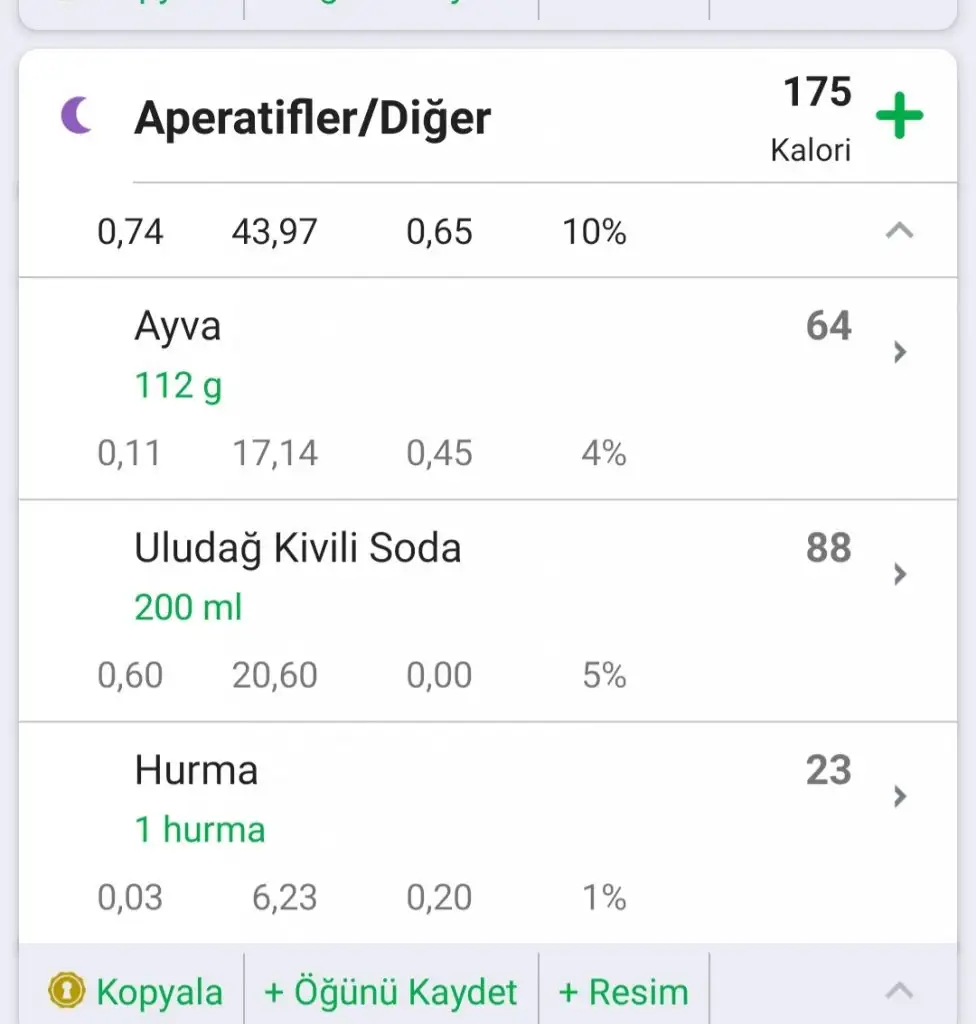This screenshot has height=1024, width=976.
Task: Collapse the meal using the bottom chevron
Action: pyautogui.click(x=900, y=990)
